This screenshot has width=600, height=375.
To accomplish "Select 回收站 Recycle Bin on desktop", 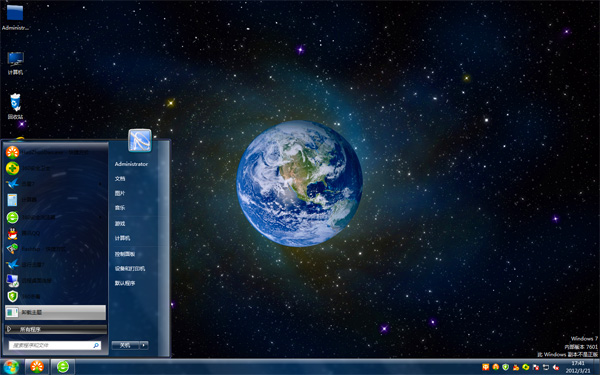I will click(15, 106).
